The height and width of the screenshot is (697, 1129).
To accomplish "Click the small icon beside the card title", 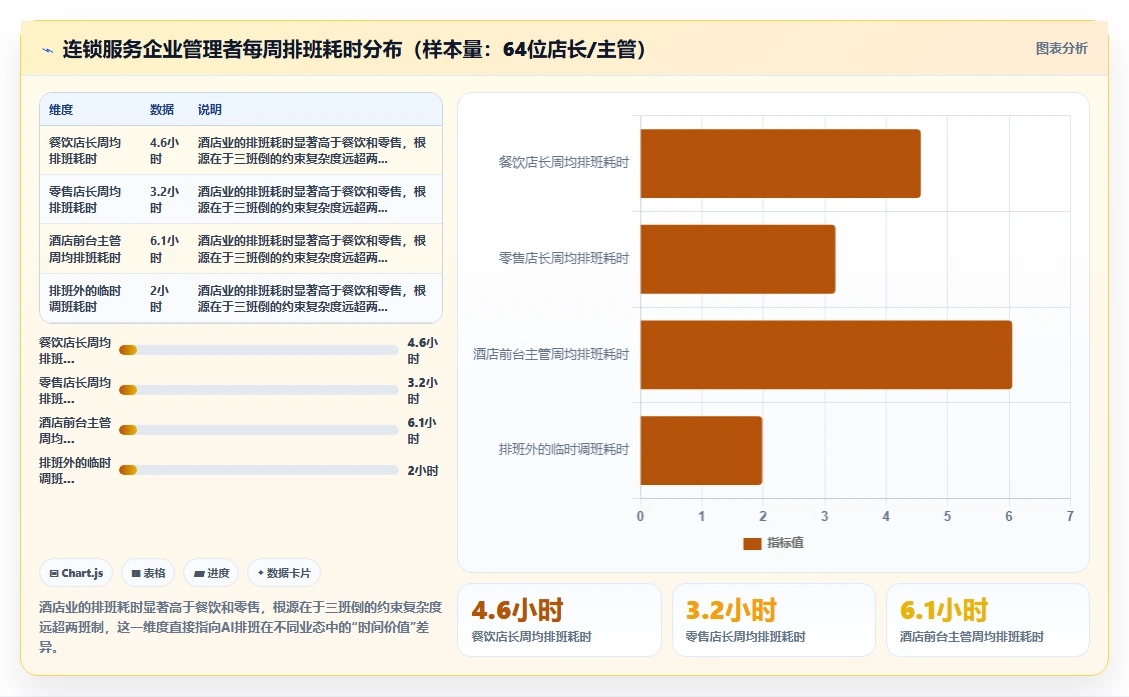I will pyautogui.click(x=48, y=50).
